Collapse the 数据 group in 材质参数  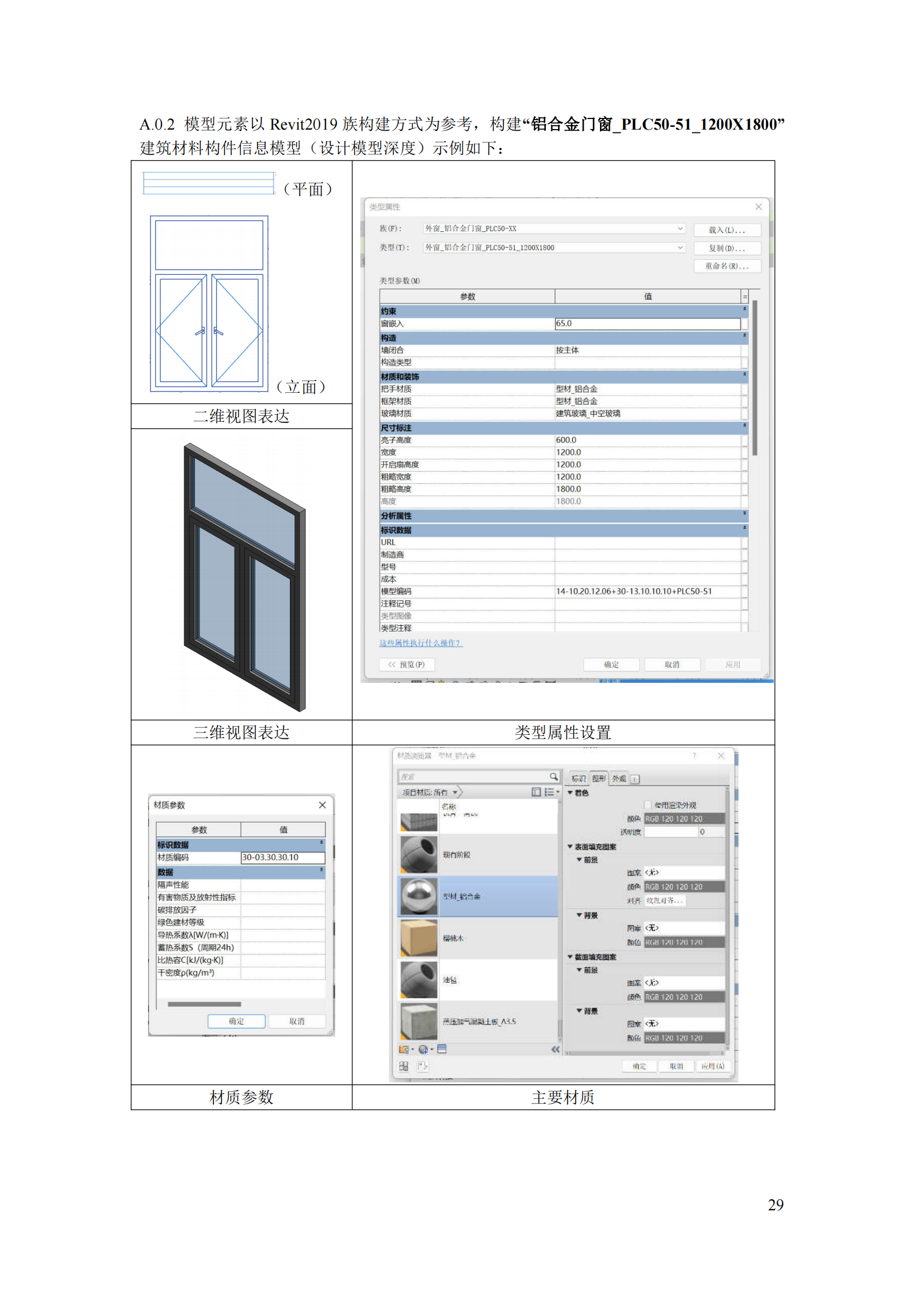click(x=321, y=871)
